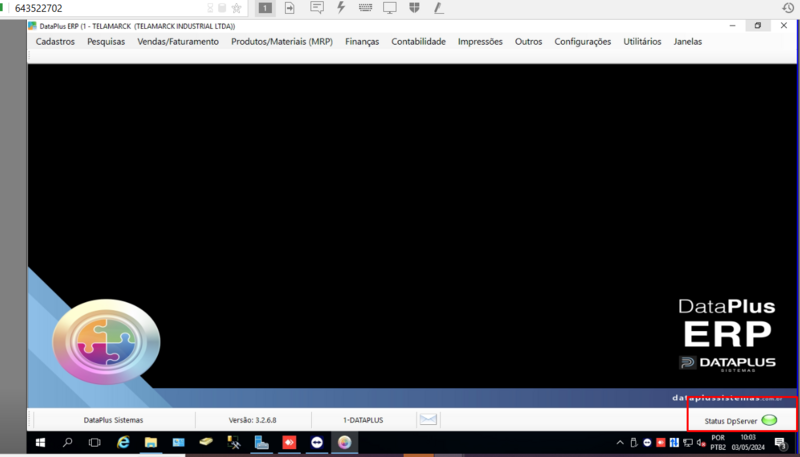
Task: Click the hourglass icon in address bar
Action: click(210, 8)
